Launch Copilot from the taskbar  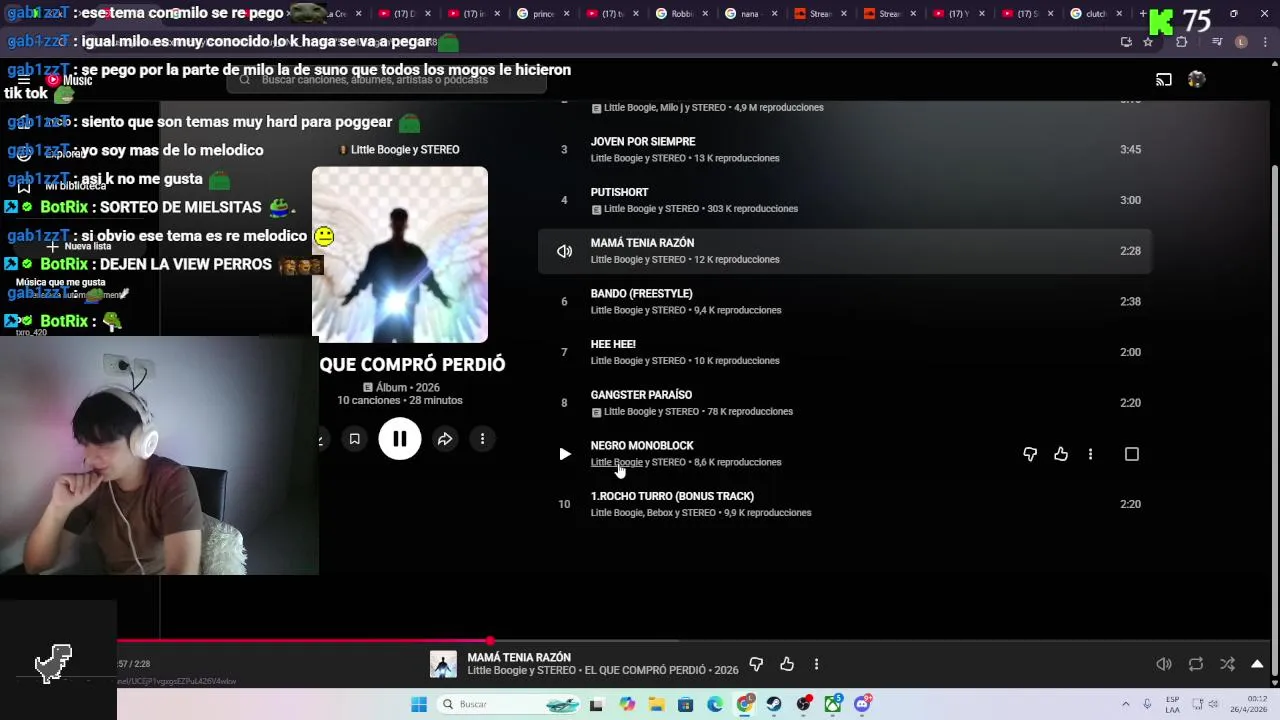coord(627,704)
